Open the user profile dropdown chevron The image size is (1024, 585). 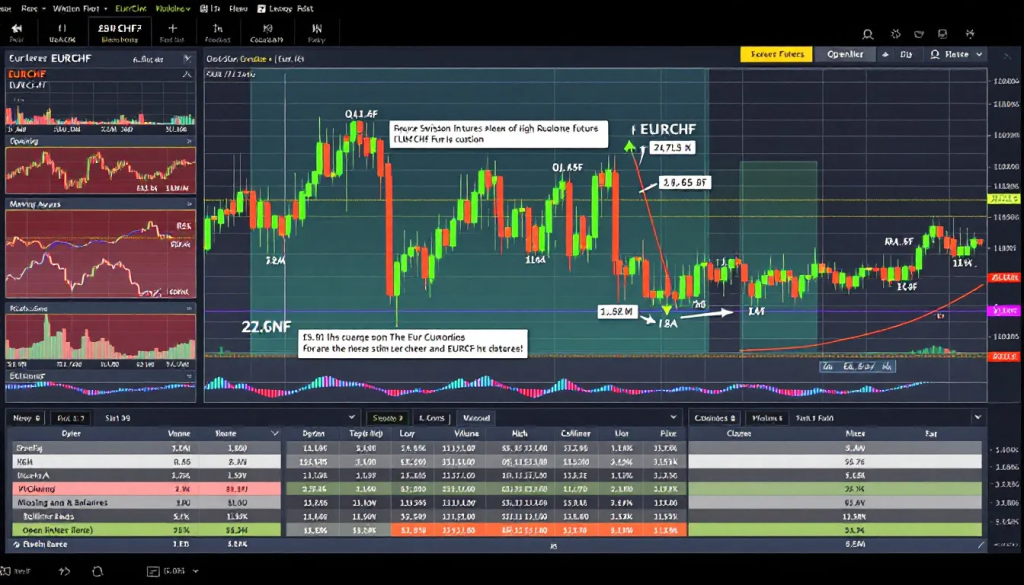point(980,55)
